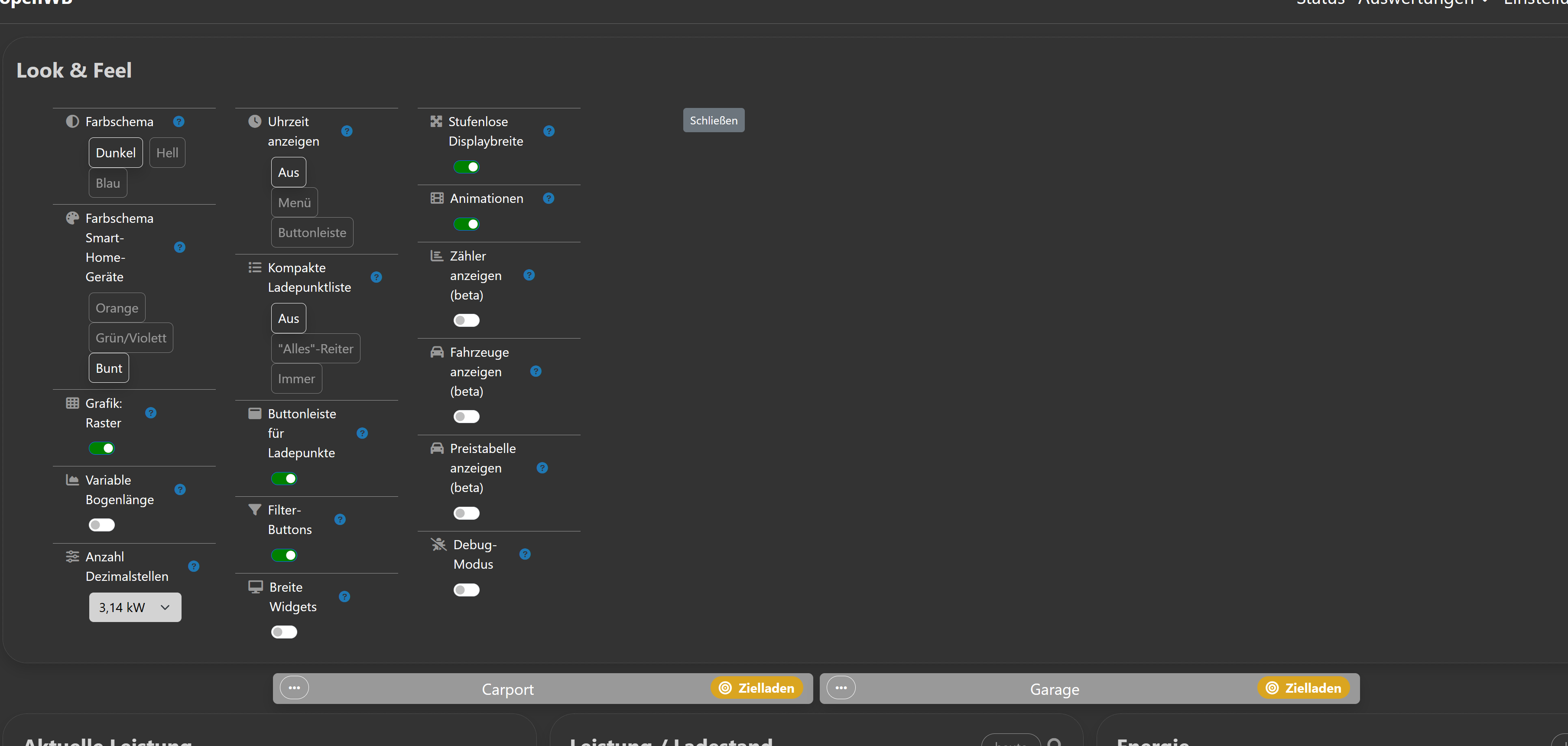Click the help icon beside Debug-Modus
The height and width of the screenshot is (746, 1568).
[x=525, y=554]
